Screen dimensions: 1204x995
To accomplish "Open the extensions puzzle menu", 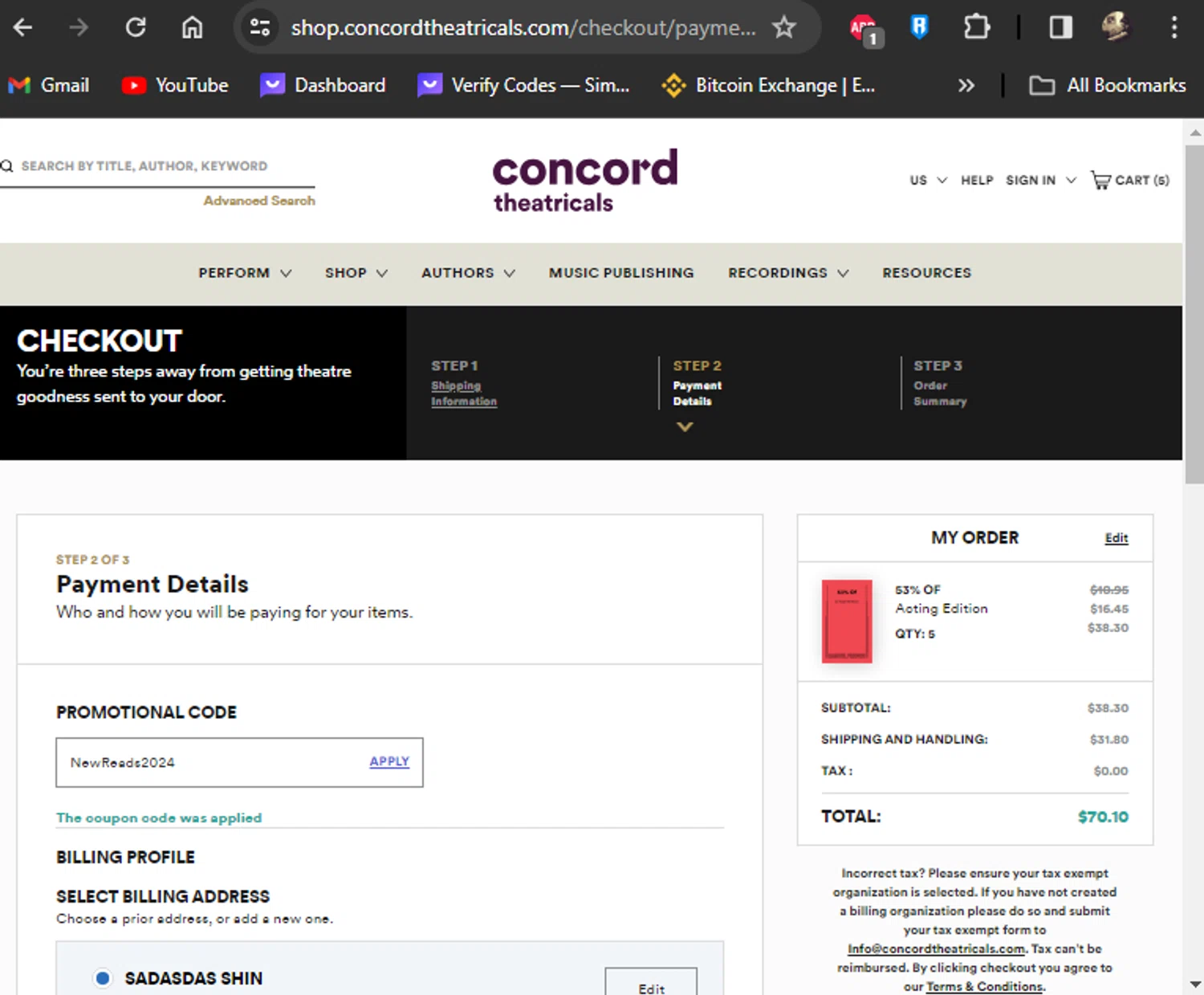I will pos(977,28).
